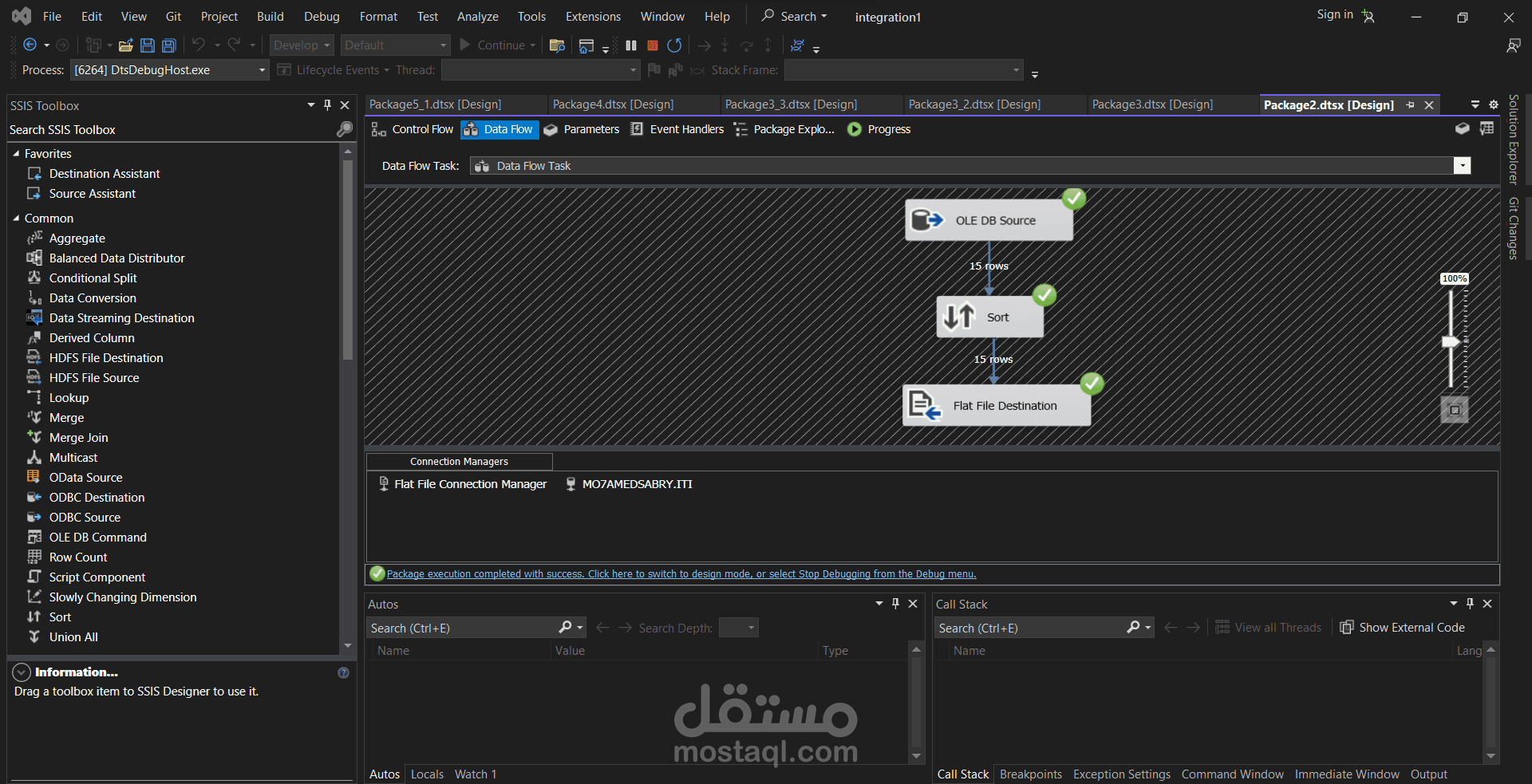
Task: Select the Flat File Connection Manager
Action: [x=463, y=484]
